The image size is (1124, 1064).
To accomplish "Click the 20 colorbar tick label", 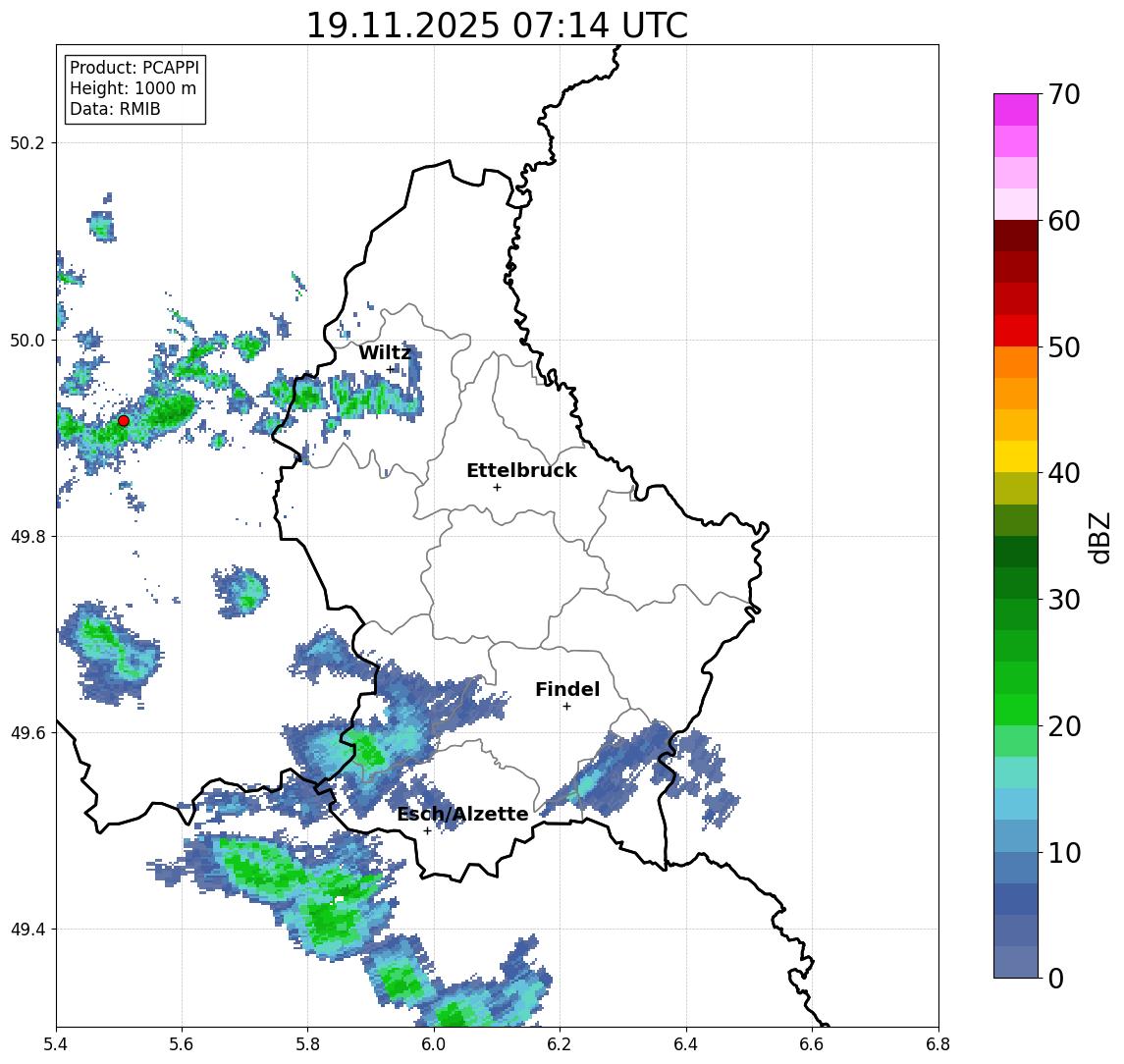I will [1064, 726].
